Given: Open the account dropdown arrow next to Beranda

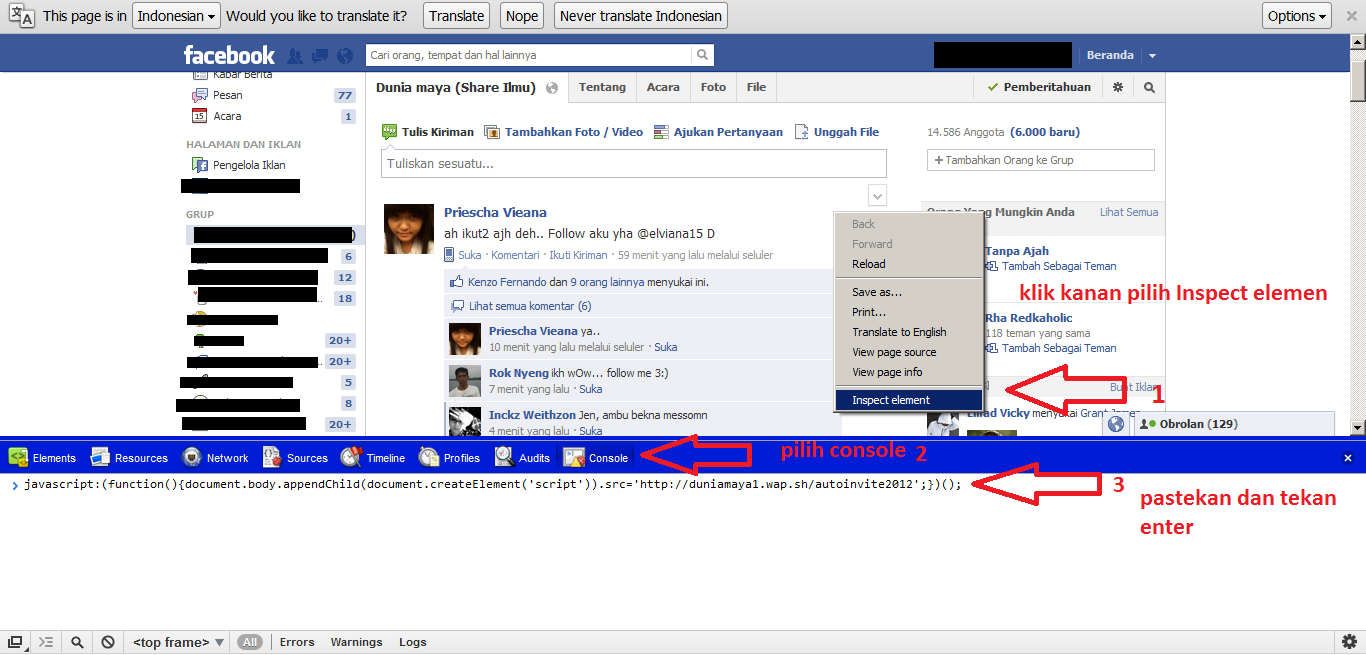Looking at the screenshot, I should pos(1152,55).
